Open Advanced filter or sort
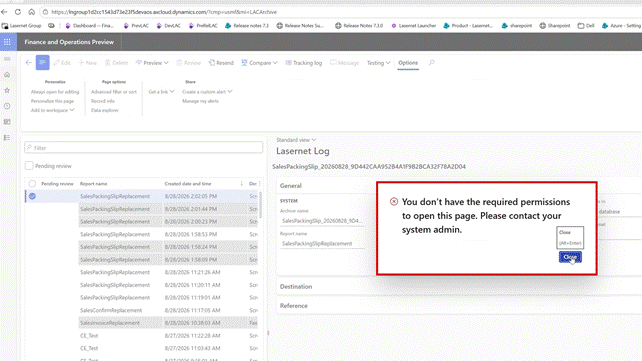Screen dimensions: 642x361 (x=114, y=92)
